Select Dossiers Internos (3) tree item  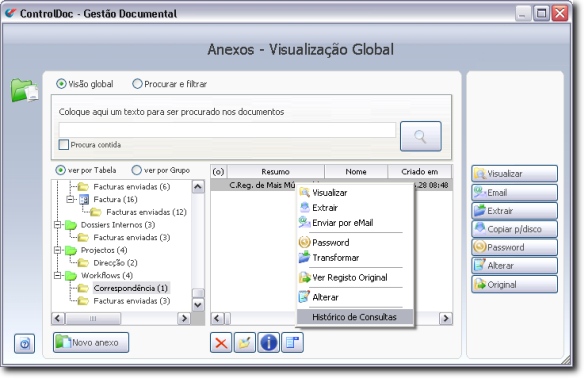point(118,225)
